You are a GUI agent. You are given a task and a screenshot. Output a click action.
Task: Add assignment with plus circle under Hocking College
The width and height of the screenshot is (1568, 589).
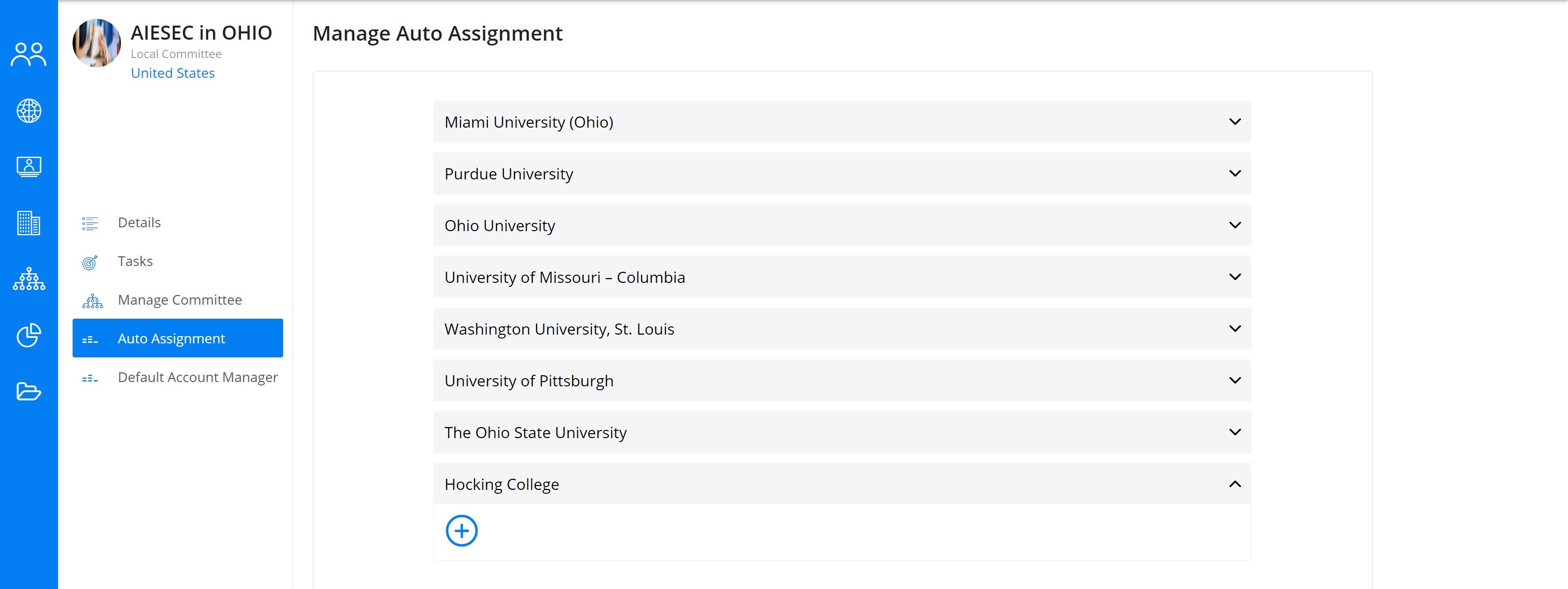click(x=461, y=531)
